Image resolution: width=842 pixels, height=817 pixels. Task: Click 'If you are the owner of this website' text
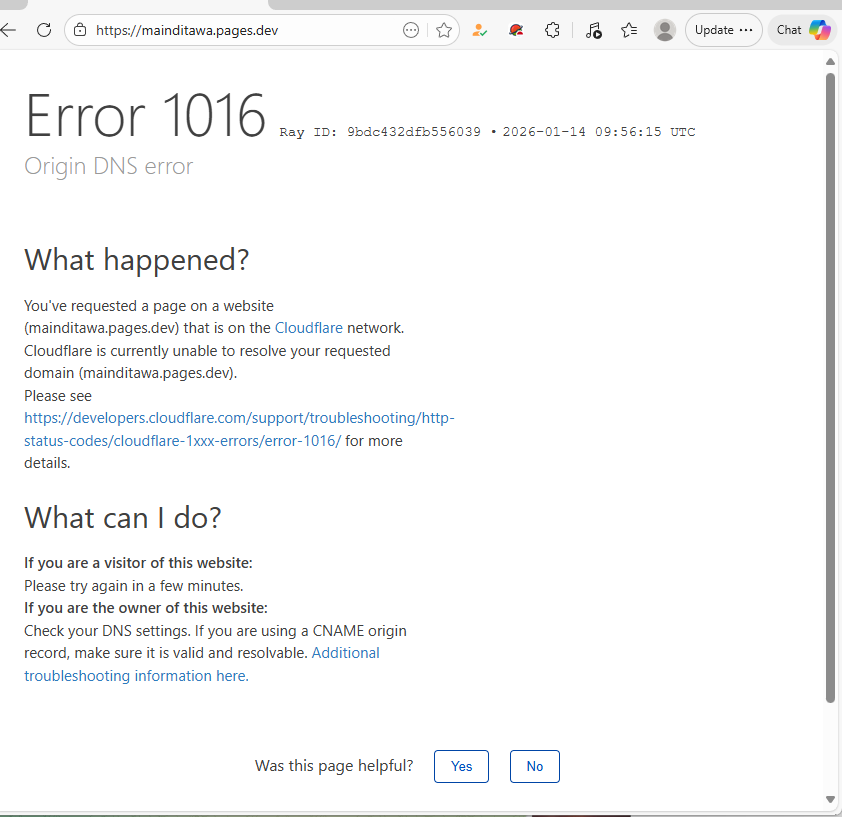(x=146, y=608)
